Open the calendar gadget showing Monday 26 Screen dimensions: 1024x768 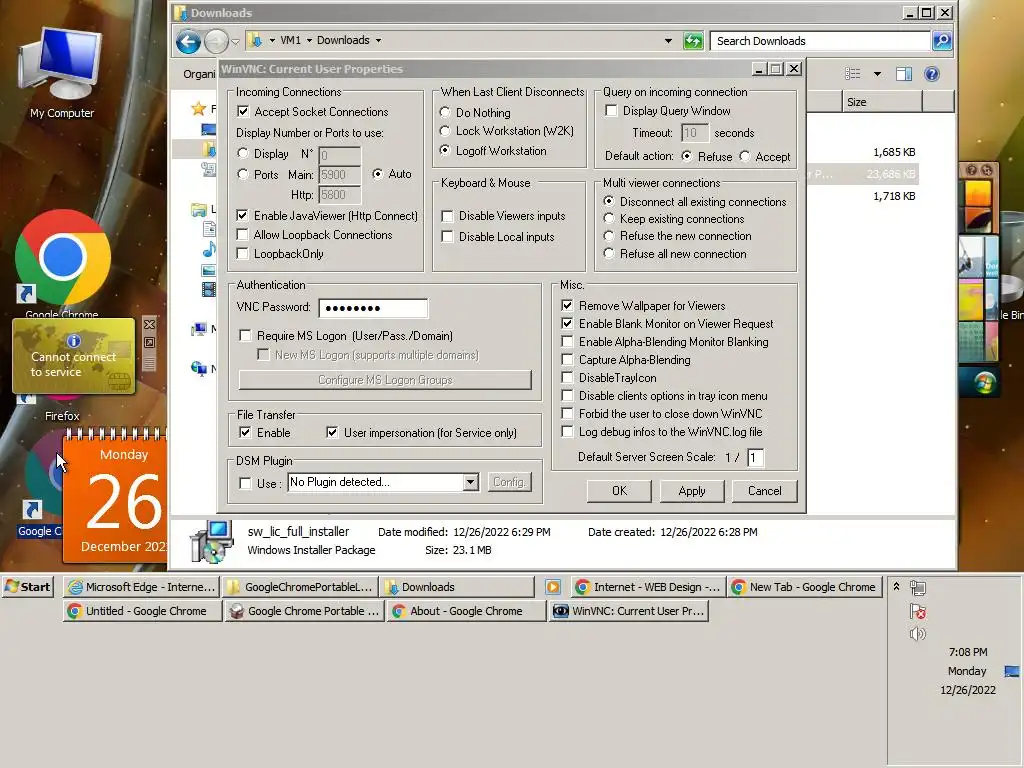[115, 496]
